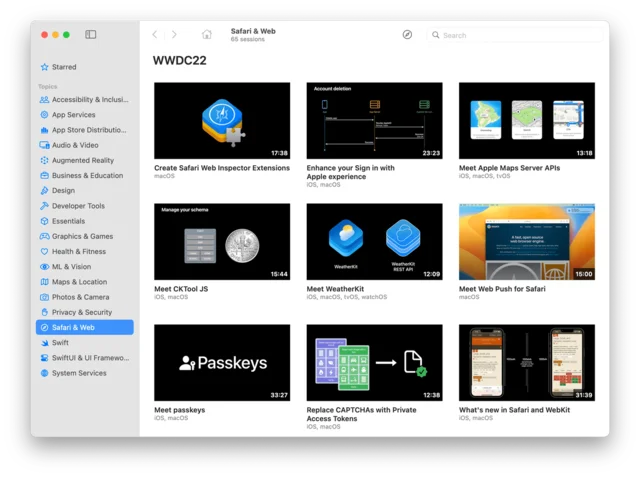Click the ML & Vision eye icon
Image resolution: width=640 pixels, height=477 pixels.
(44, 266)
